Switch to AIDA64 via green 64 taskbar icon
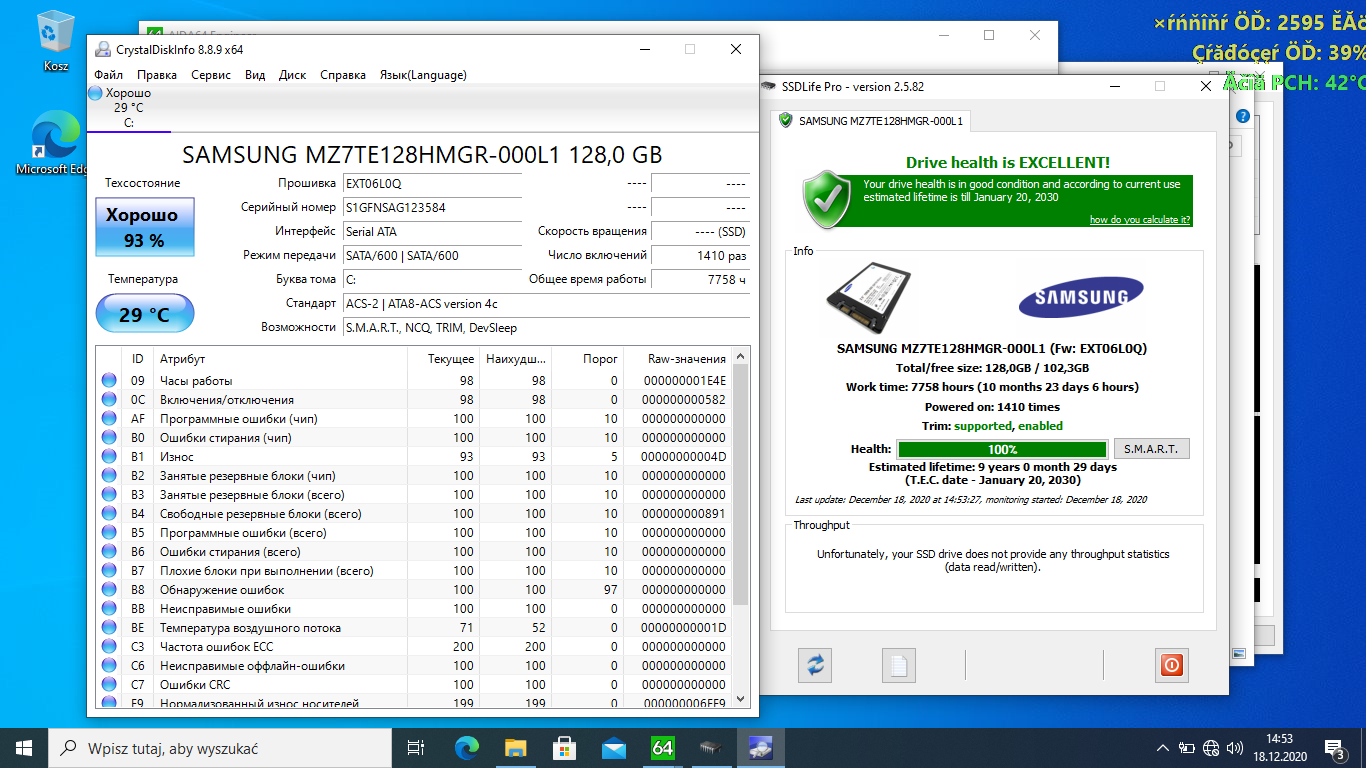Image resolution: width=1366 pixels, height=768 pixels. [662, 748]
